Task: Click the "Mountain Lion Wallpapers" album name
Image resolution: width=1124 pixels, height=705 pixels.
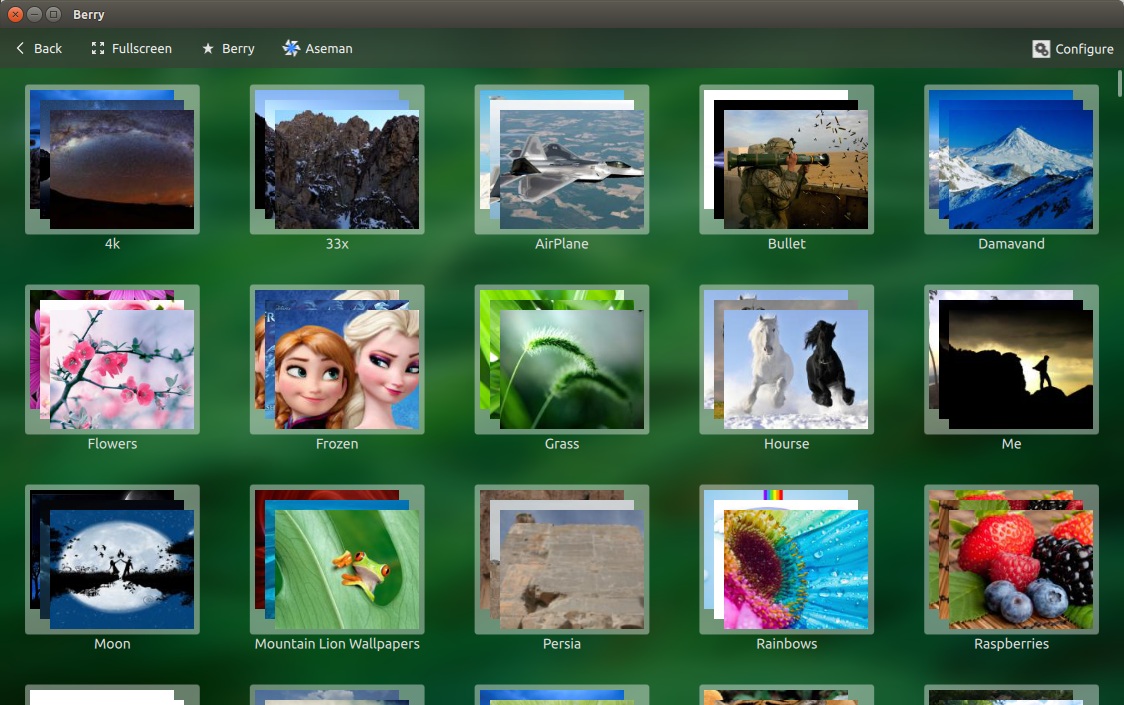Action: point(337,644)
